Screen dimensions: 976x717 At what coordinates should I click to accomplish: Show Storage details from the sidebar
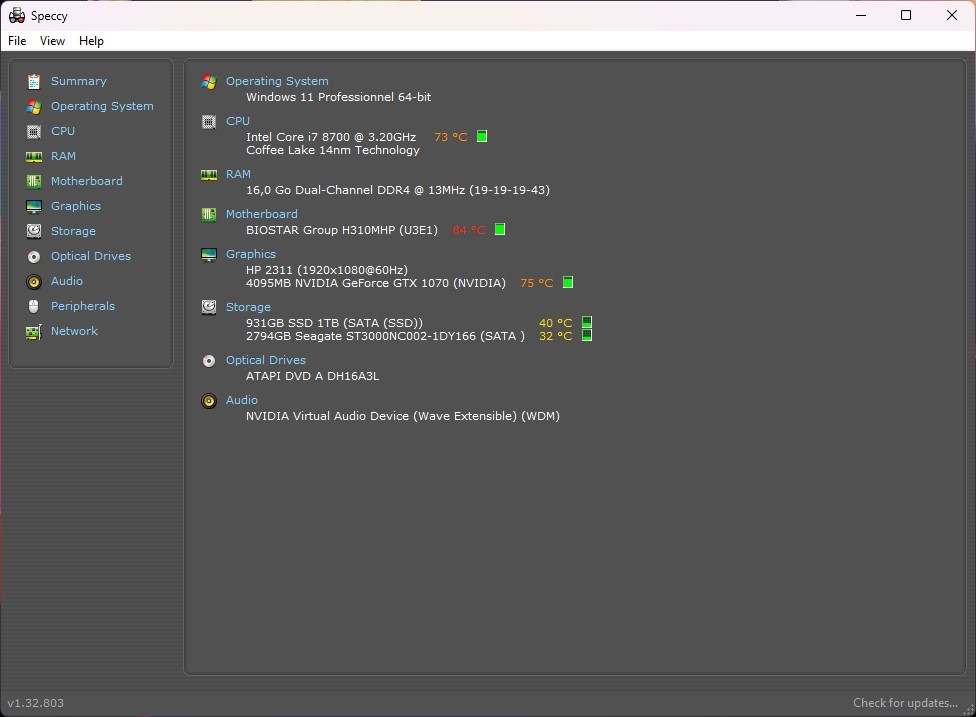pyautogui.click(x=73, y=232)
